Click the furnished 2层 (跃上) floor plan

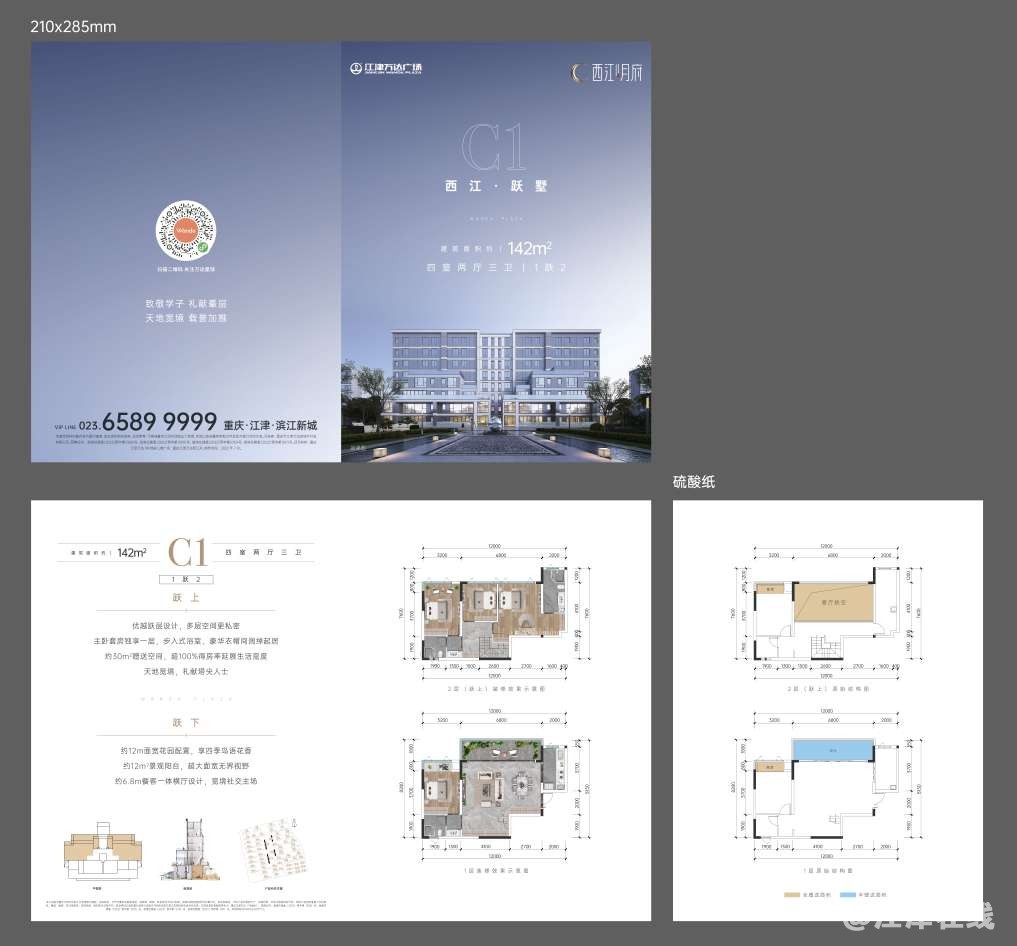496,613
